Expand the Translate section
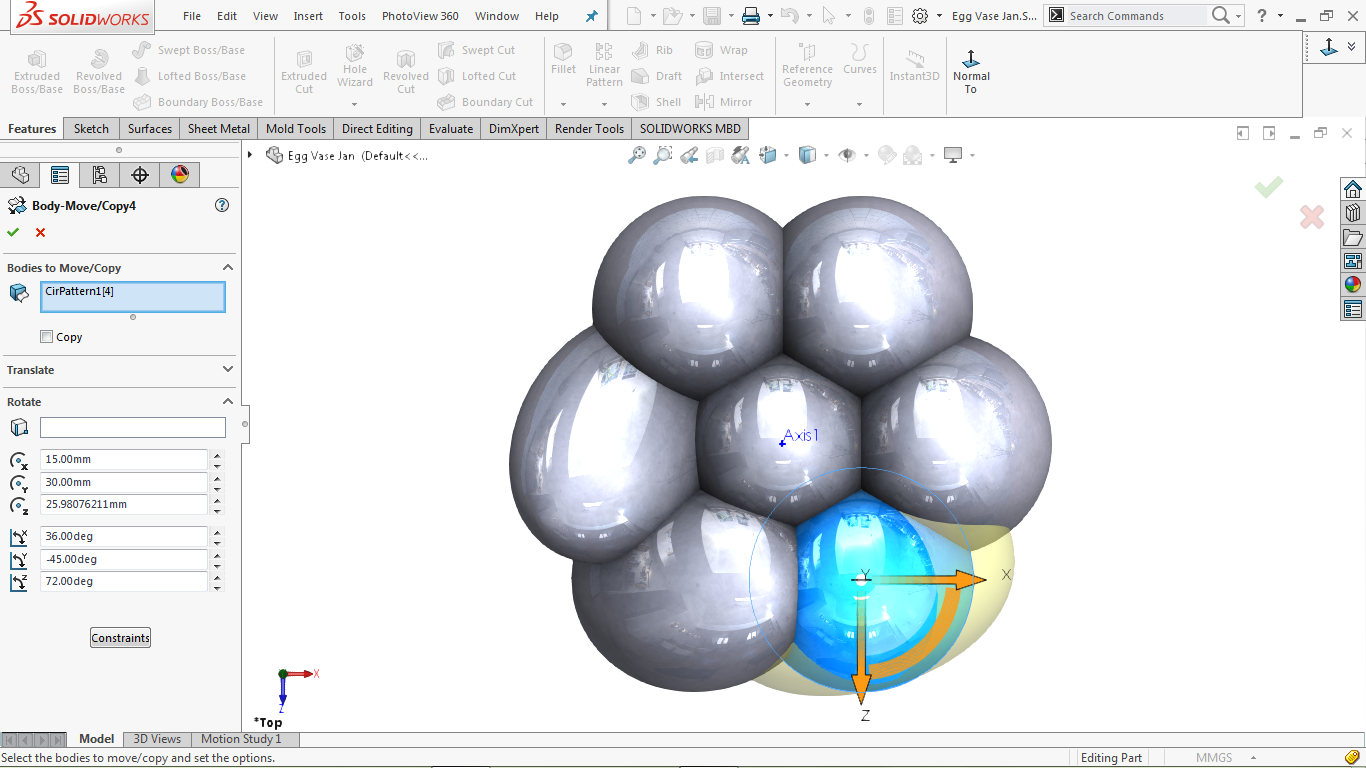Image resolution: width=1366 pixels, height=768 pixels. [228, 370]
